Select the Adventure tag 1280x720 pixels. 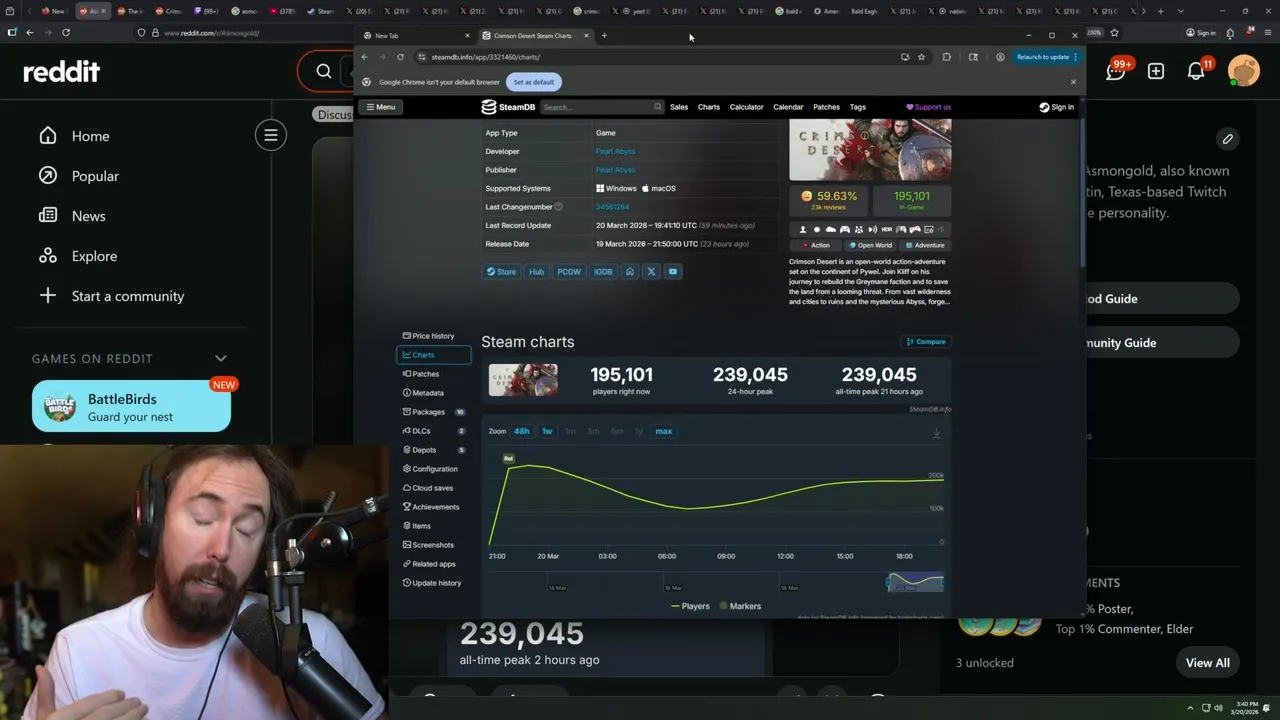[x=924, y=245]
